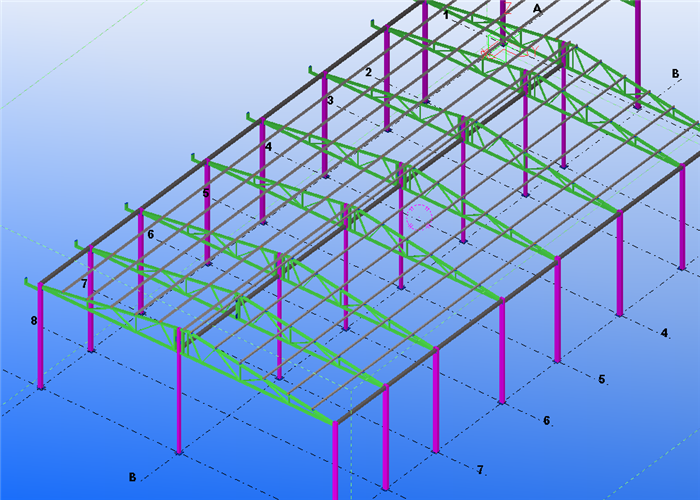Select the magenta corner column beside label 8

tap(40, 336)
